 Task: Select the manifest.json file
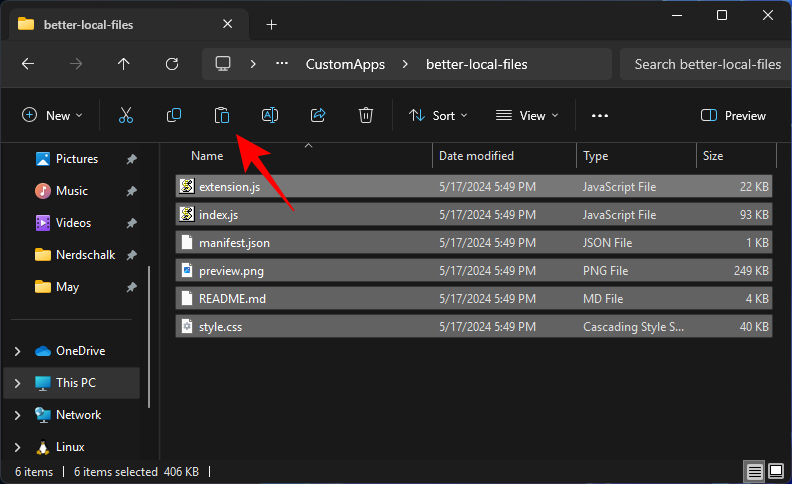(x=234, y=242)
